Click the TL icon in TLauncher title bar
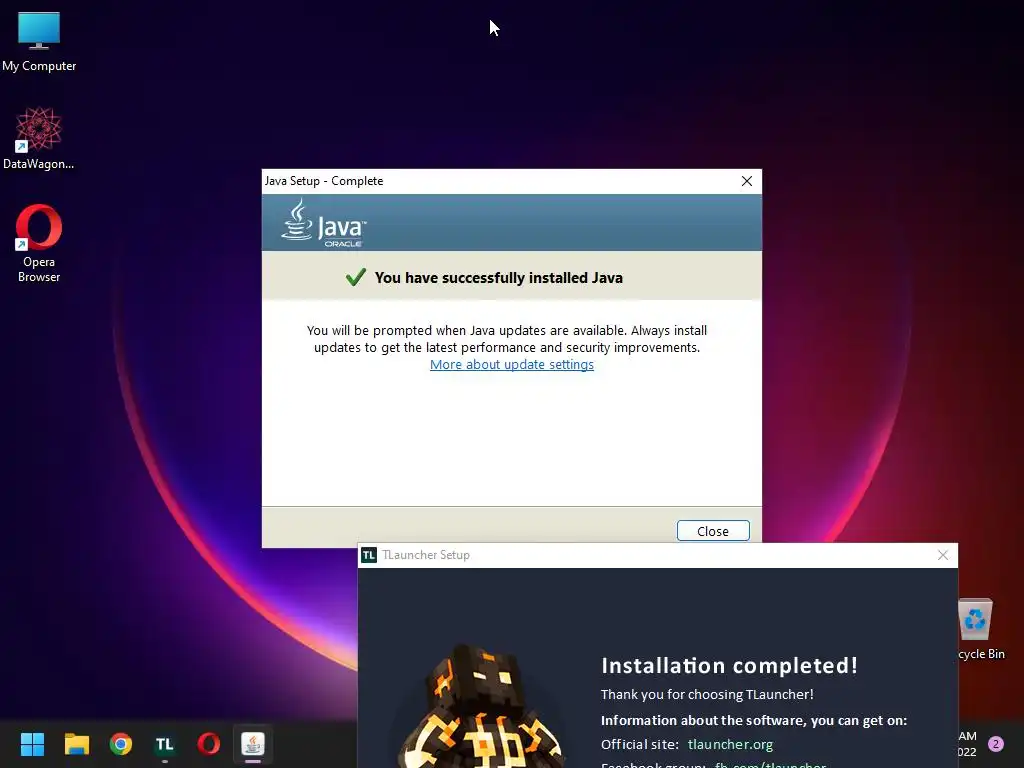Screen dimensions: 1024x768 (x=369, y=555)
